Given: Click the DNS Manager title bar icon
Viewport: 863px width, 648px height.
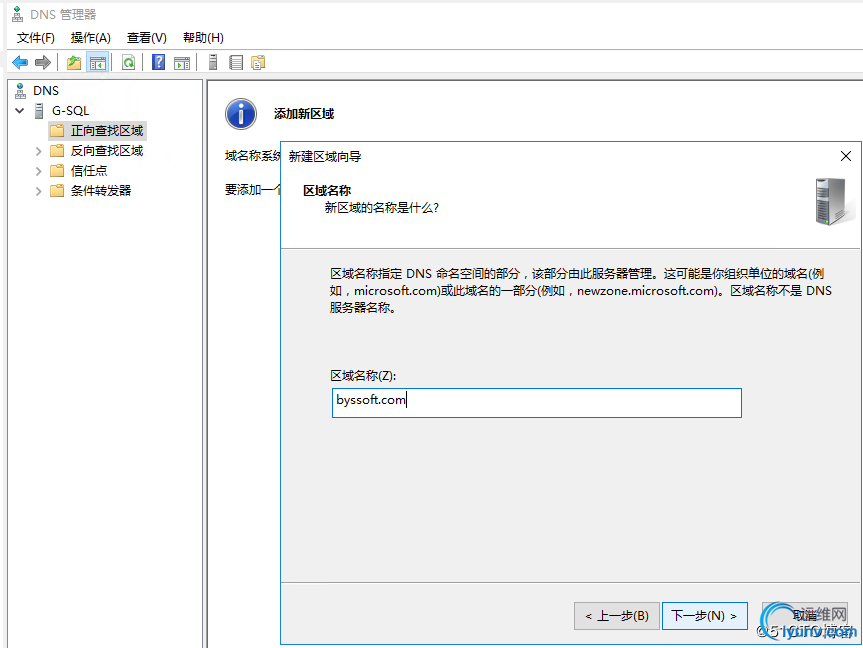Looking at the screenshot, I should pyautogui.click(x=18, y=14).
